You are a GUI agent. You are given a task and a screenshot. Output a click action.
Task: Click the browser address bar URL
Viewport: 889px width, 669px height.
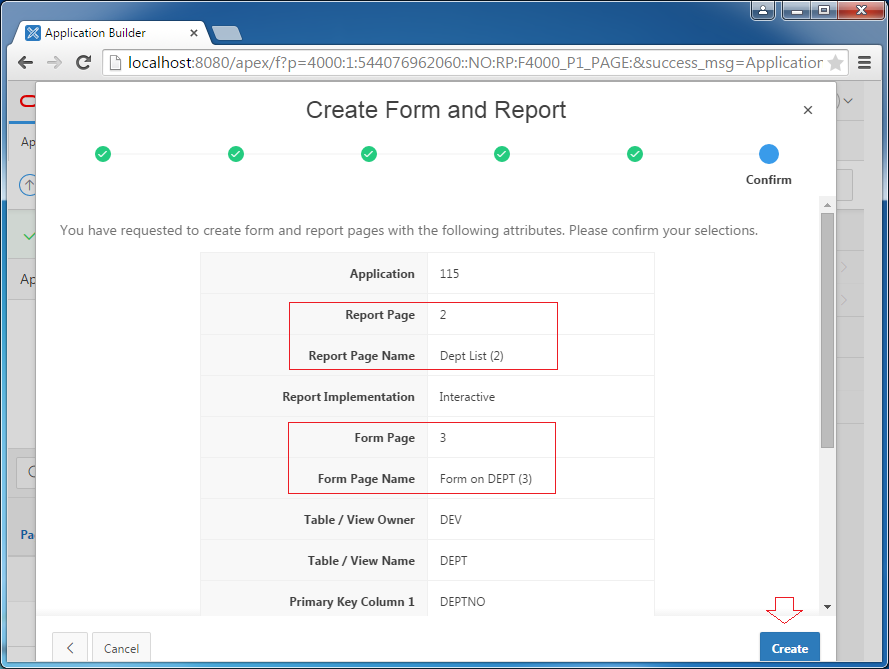(475, 62)
